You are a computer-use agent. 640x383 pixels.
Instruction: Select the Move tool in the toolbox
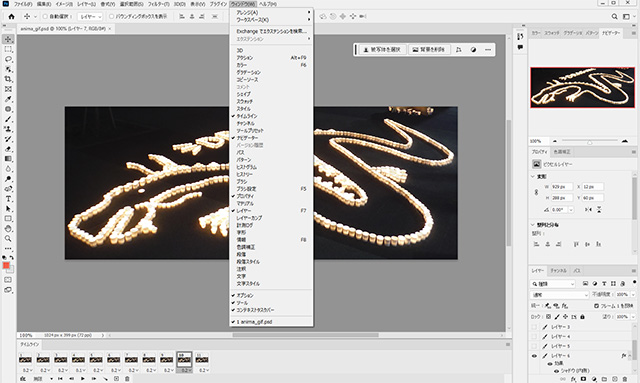pyautogui.click(x=8, y=39)
